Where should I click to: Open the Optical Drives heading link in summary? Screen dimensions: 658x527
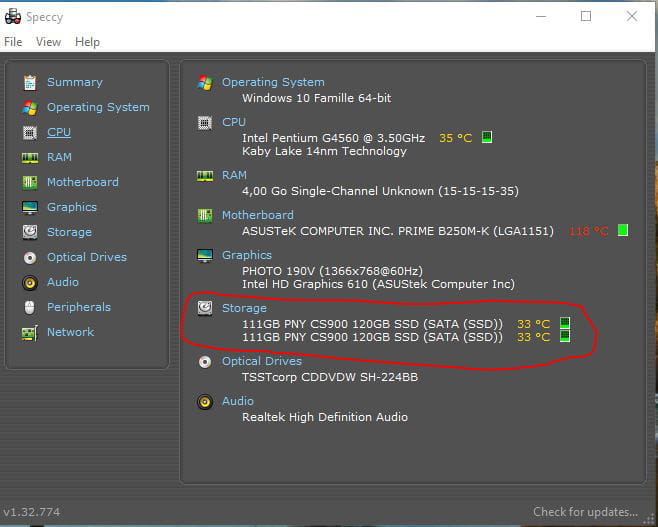262,361
